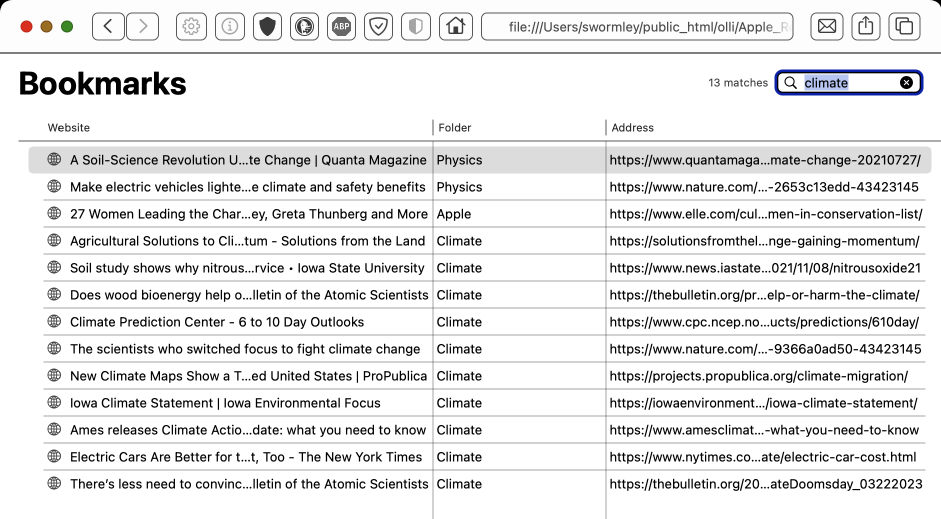Select 'The scientists who switched focus' bookmark
Image resolution: width=941 pixels, height=519 pixels.
tap(245, 349)
